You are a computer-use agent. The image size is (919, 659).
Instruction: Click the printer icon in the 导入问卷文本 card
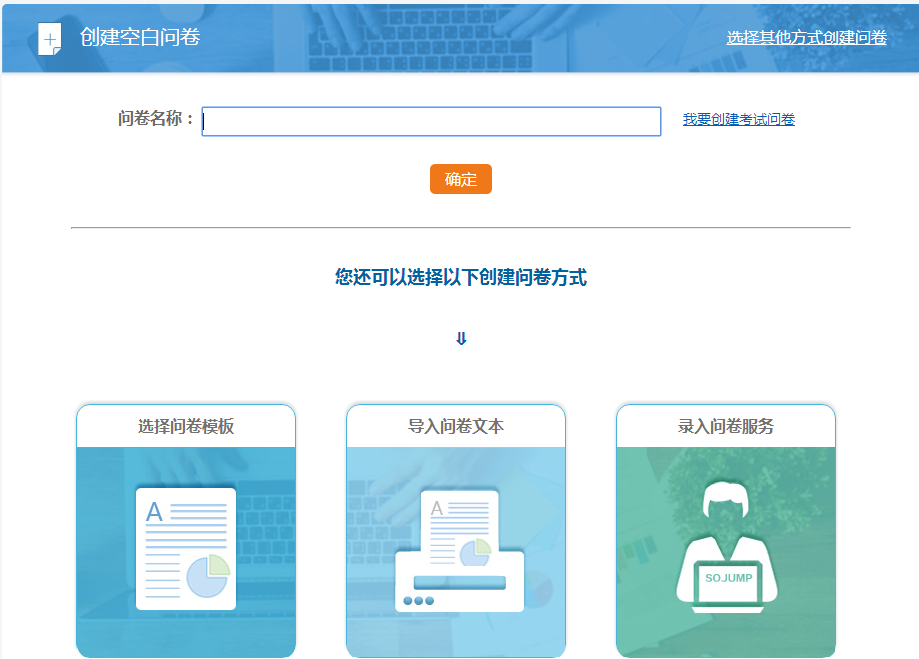(x=461, y=587)
